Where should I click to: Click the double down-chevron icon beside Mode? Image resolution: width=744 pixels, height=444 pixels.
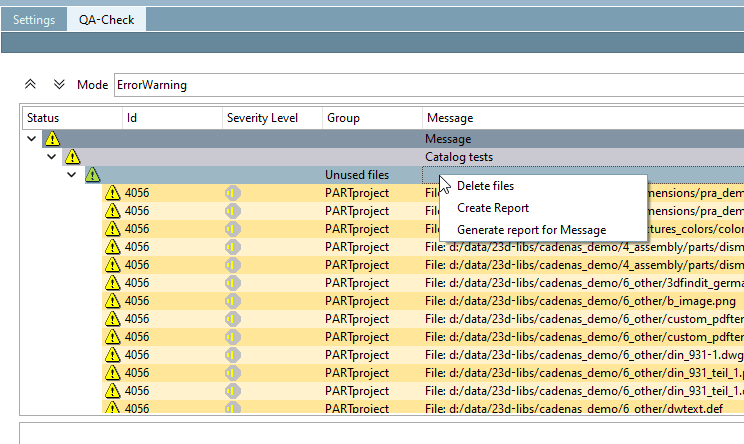click(59, 84)
